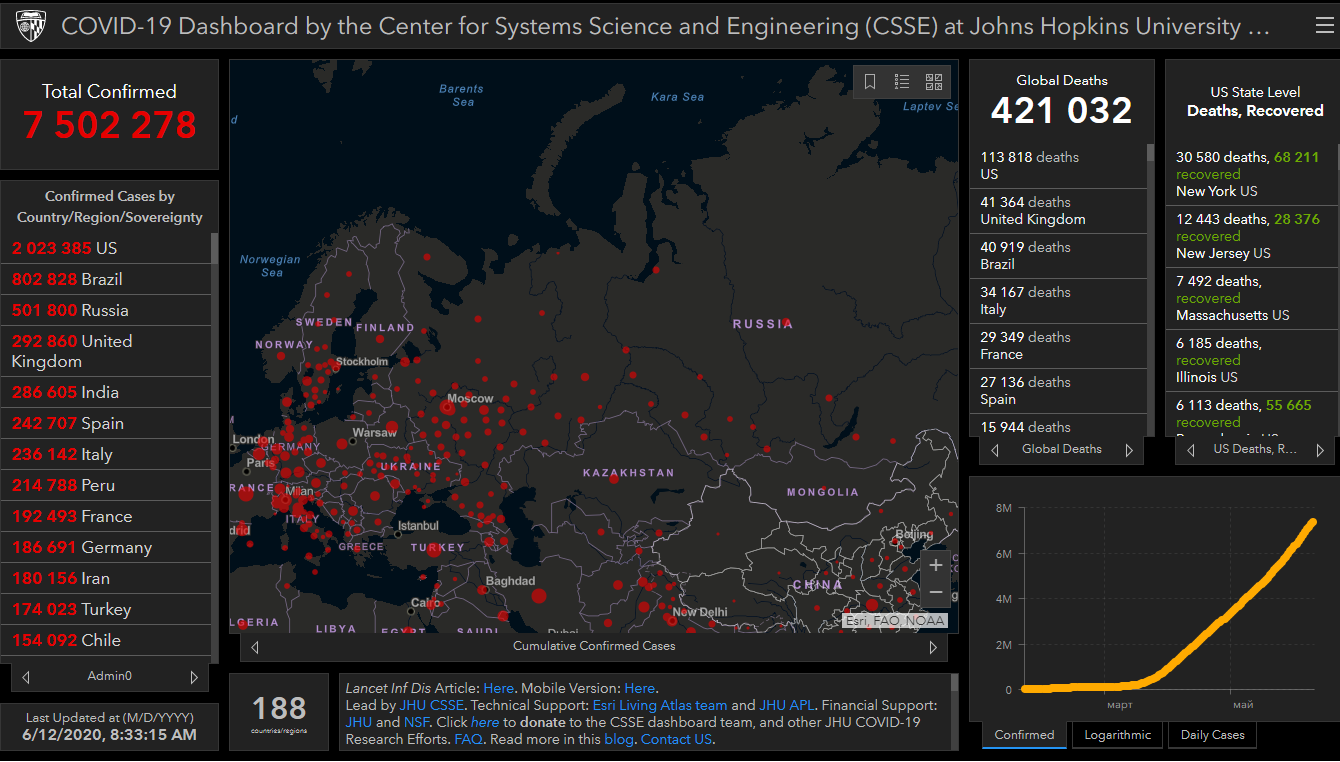Click next arrow beside Admin0
This screenshot has width=1340, height=762.
pyautogui.click(x=194, y=677)
